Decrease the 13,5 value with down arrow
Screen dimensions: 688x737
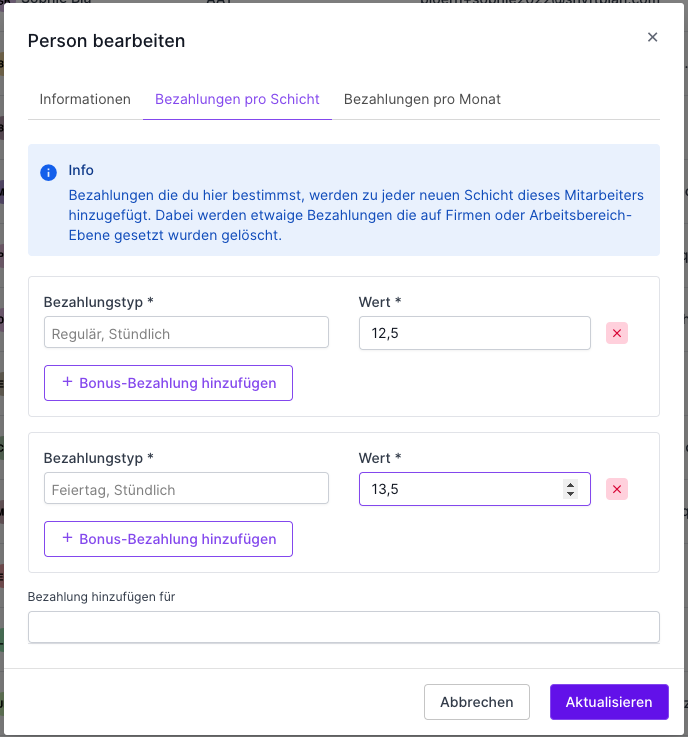[x=570, y=494]
